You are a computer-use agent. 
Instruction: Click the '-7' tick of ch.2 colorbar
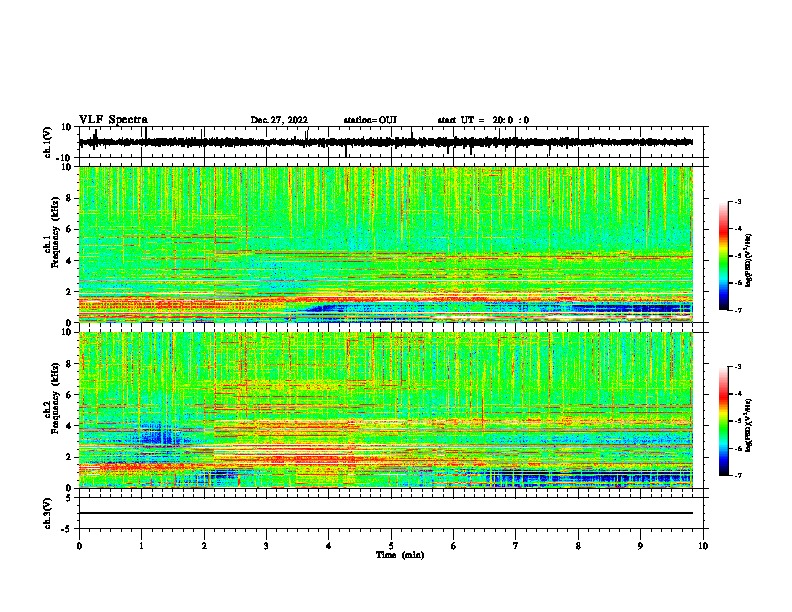(737, 475)
